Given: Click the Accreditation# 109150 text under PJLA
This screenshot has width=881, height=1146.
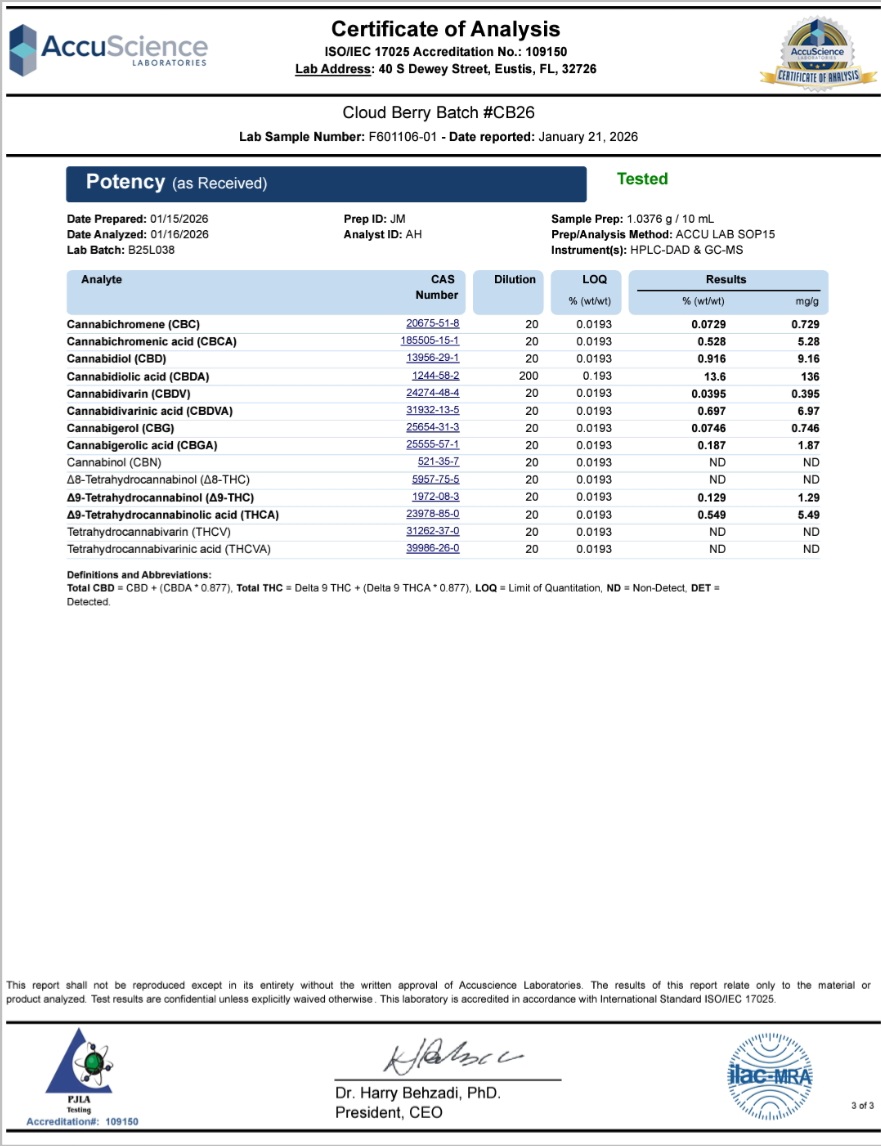Looking at the screenshot, I should tap(82, 1122).
